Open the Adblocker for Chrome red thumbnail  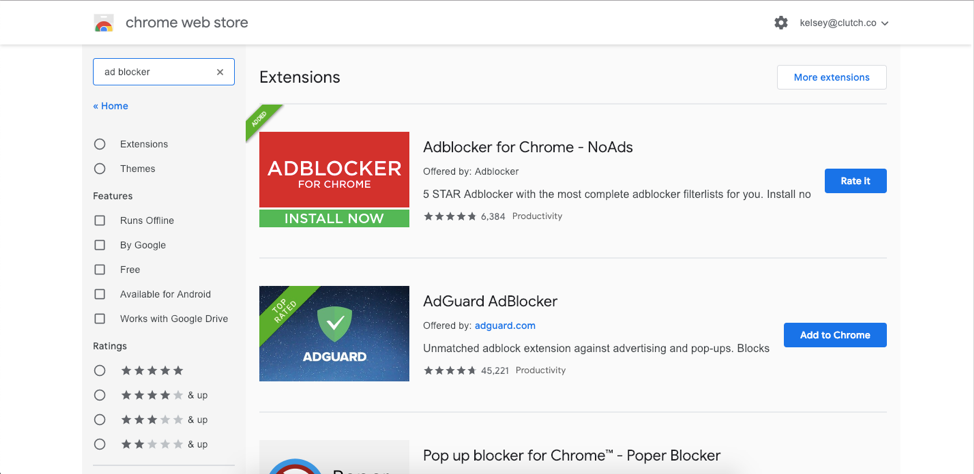tap(334, 179)
